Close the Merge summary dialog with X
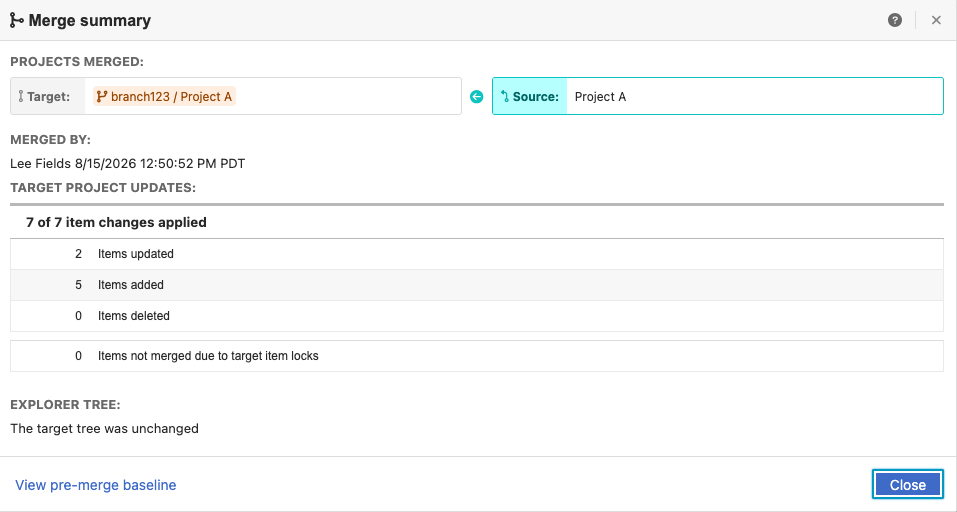 [x=936, y=20]
